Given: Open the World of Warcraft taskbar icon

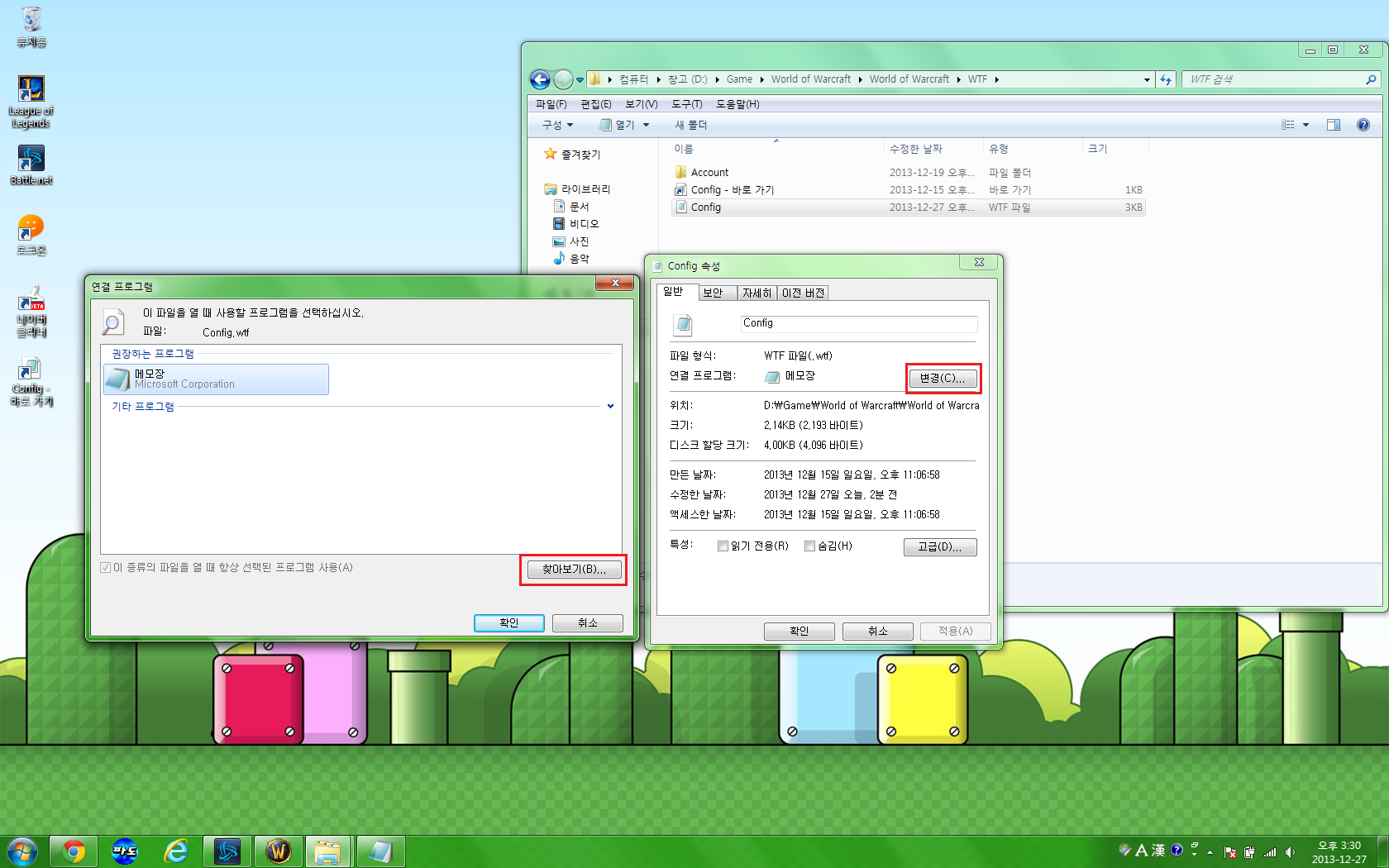Looking at the screenshot, I should tap(279, 851).
